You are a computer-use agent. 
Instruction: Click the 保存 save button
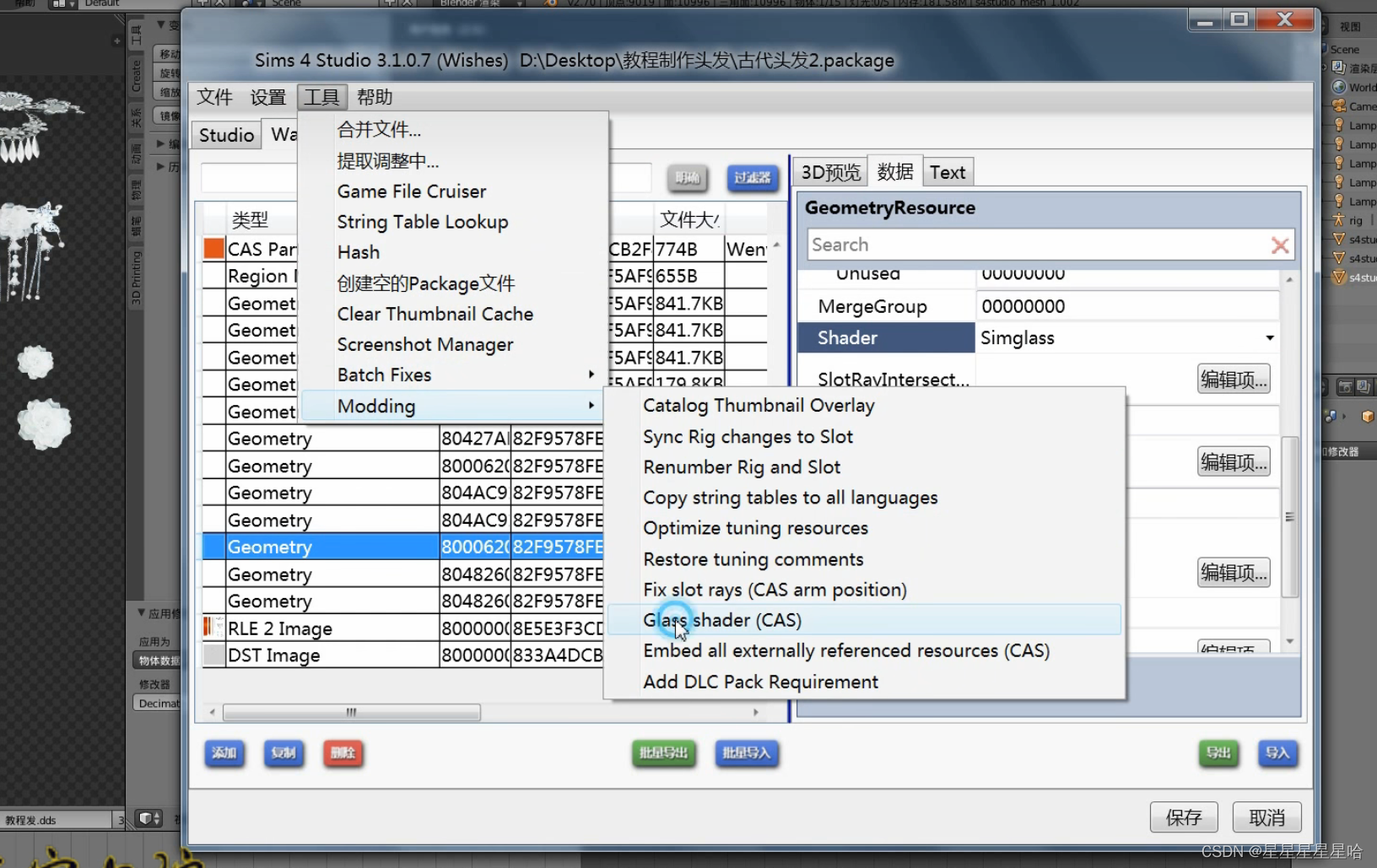coord(1184,817)
